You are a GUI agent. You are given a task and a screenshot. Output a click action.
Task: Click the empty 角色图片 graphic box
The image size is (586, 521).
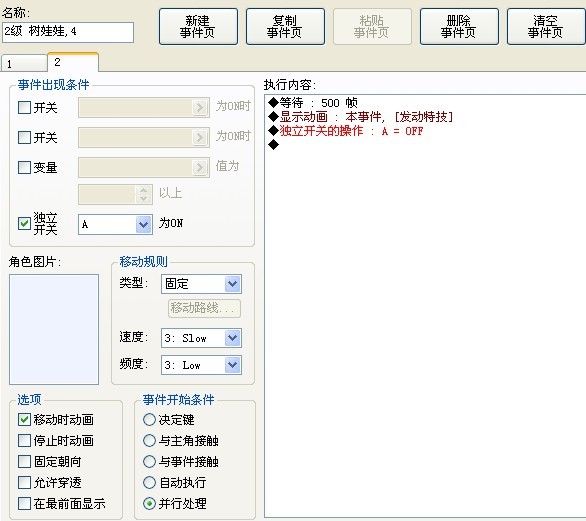click(54, 329)
